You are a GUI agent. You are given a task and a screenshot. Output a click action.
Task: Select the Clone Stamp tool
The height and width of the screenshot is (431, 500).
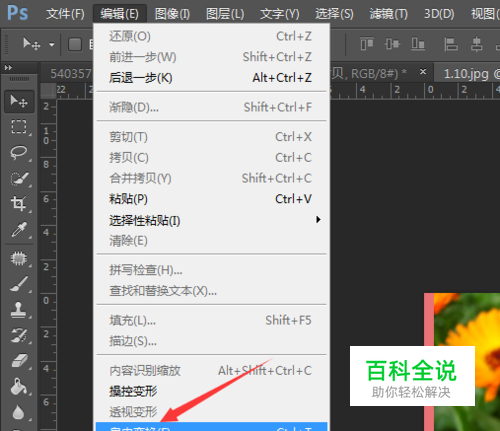tap(19, 310)
